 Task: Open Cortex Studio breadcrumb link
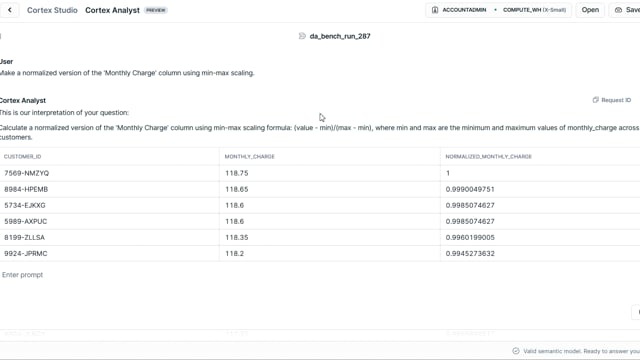[x=52, y=10]
